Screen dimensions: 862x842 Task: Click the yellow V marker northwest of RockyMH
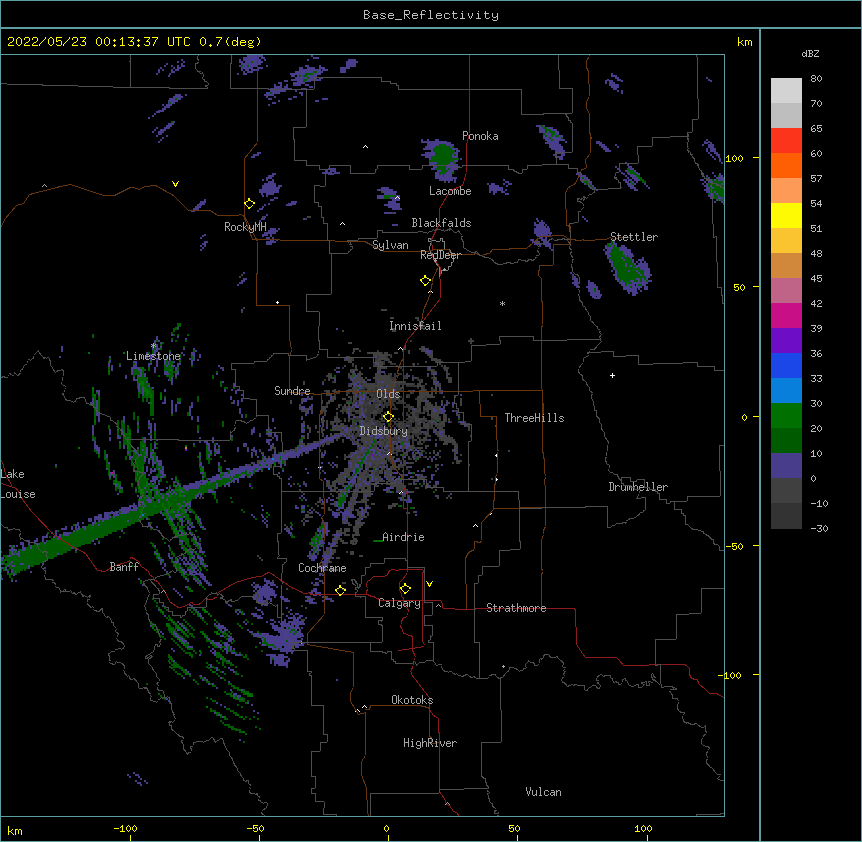175,184
